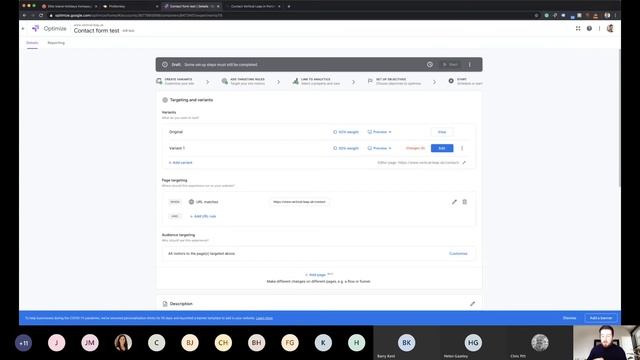Click the browser reload icon
Screen dimensions: 640x360
41,15
